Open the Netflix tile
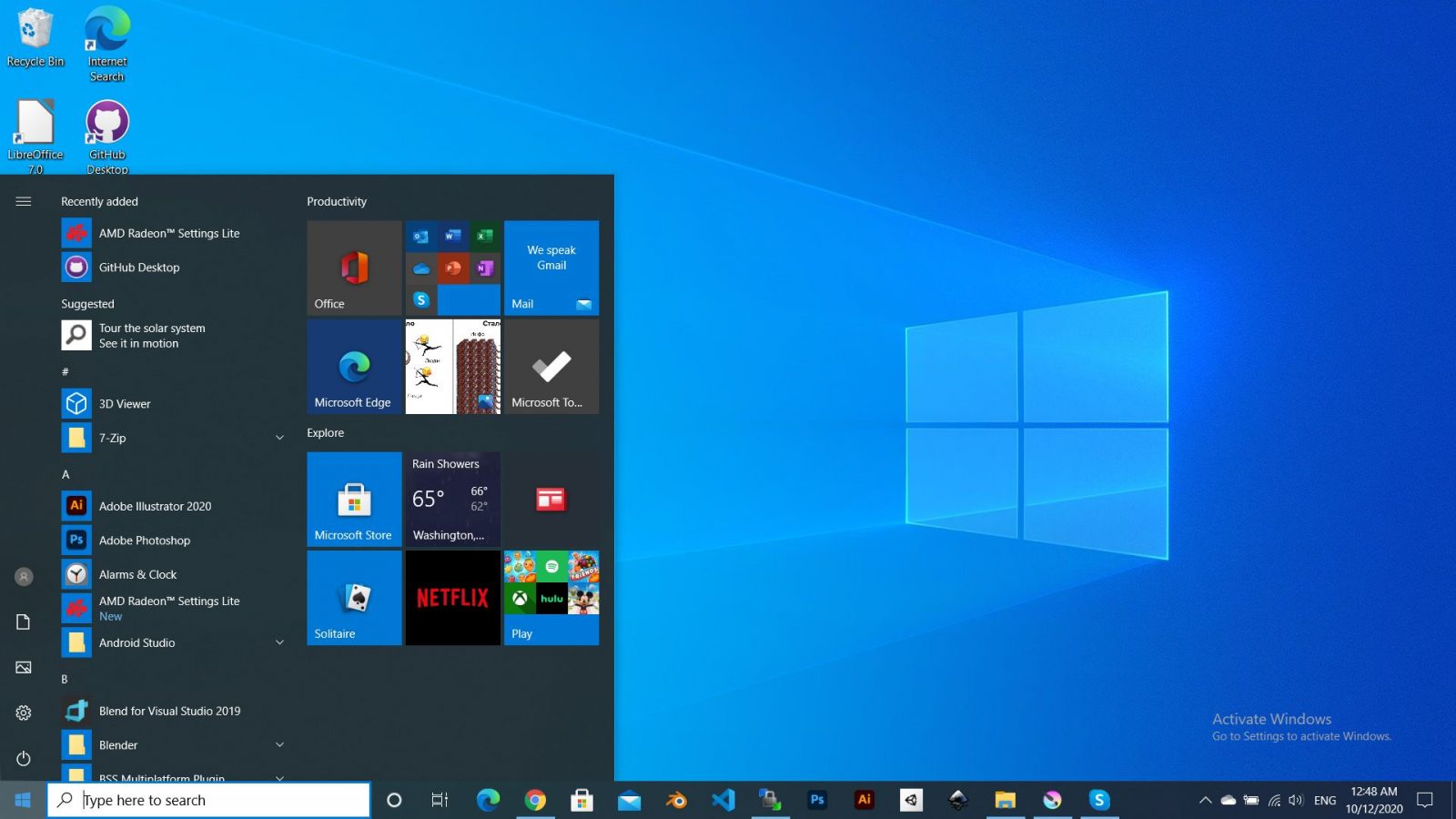1456x819 pixels. pyautogui.click(x=453, y=598)
